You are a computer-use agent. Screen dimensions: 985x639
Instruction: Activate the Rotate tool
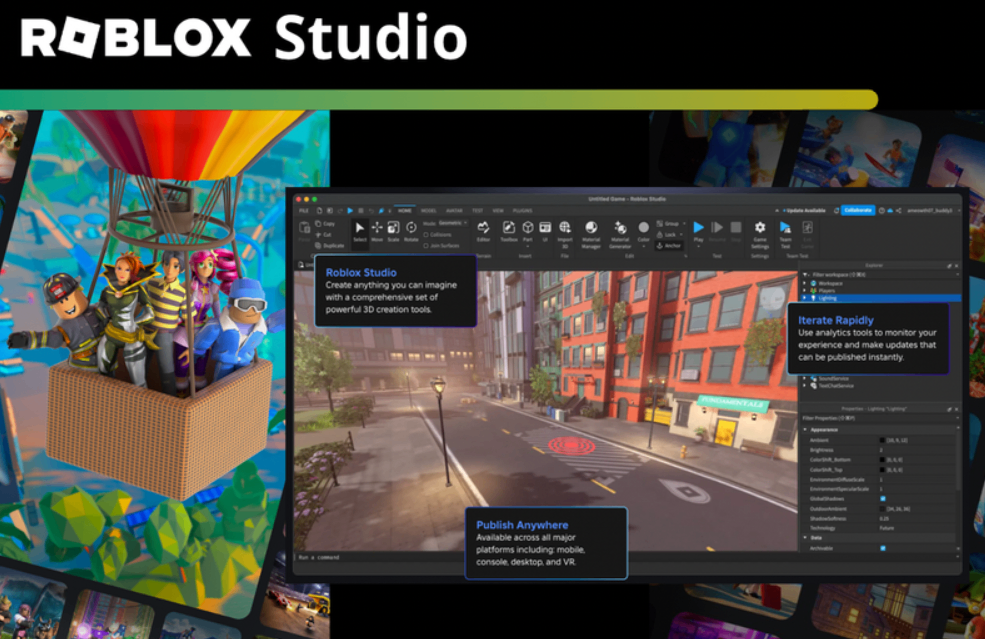coord(411,231)
